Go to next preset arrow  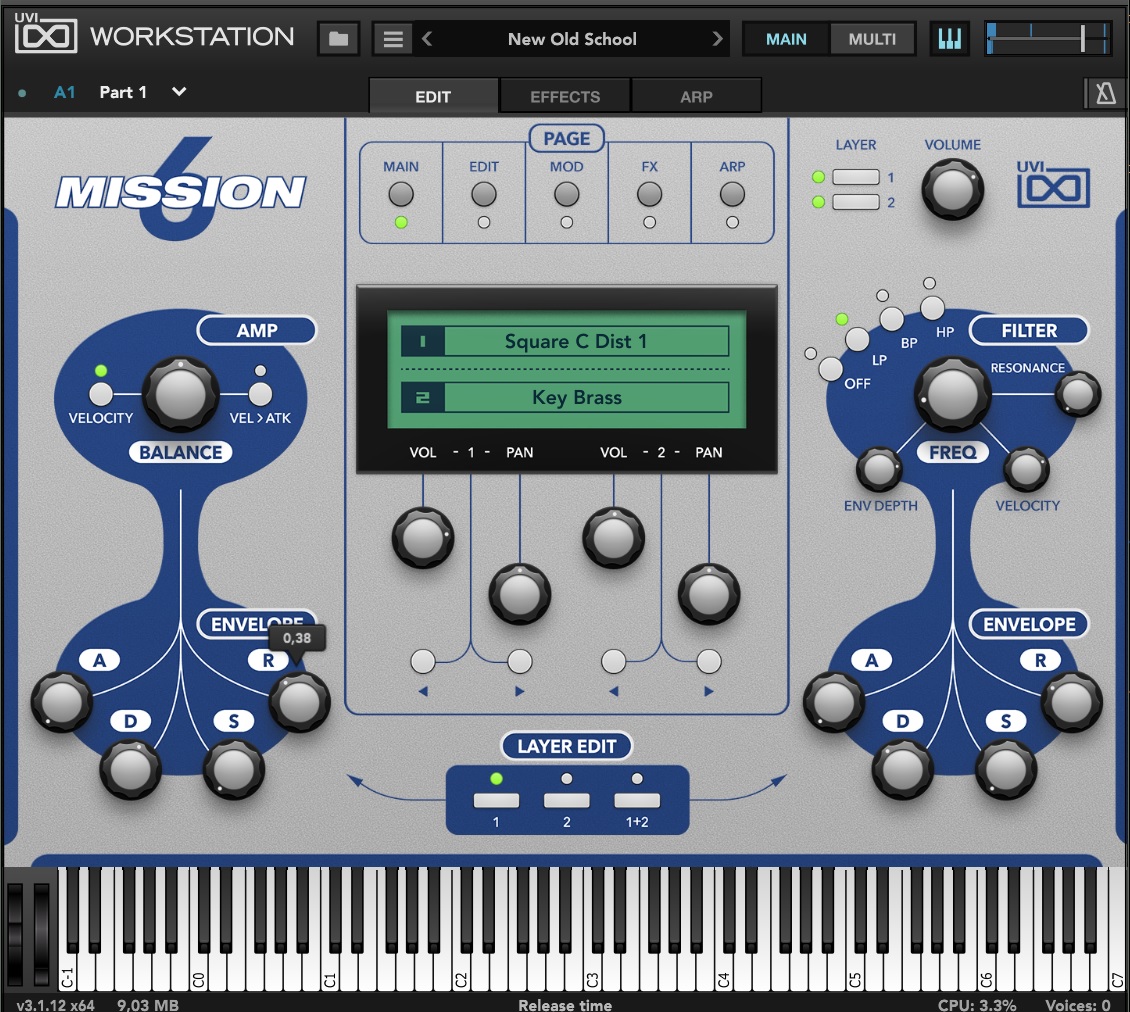[x=716, y=39]
